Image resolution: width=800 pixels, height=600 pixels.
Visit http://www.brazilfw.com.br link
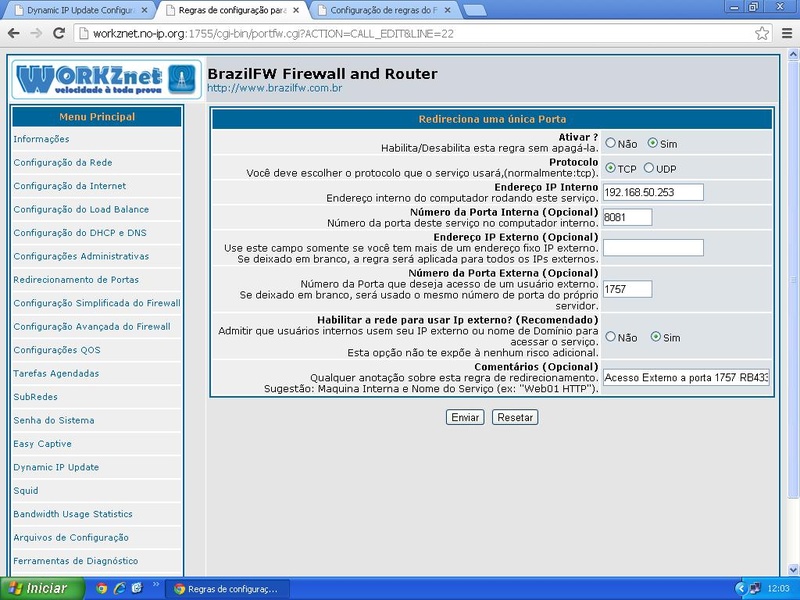pos(274,88)
